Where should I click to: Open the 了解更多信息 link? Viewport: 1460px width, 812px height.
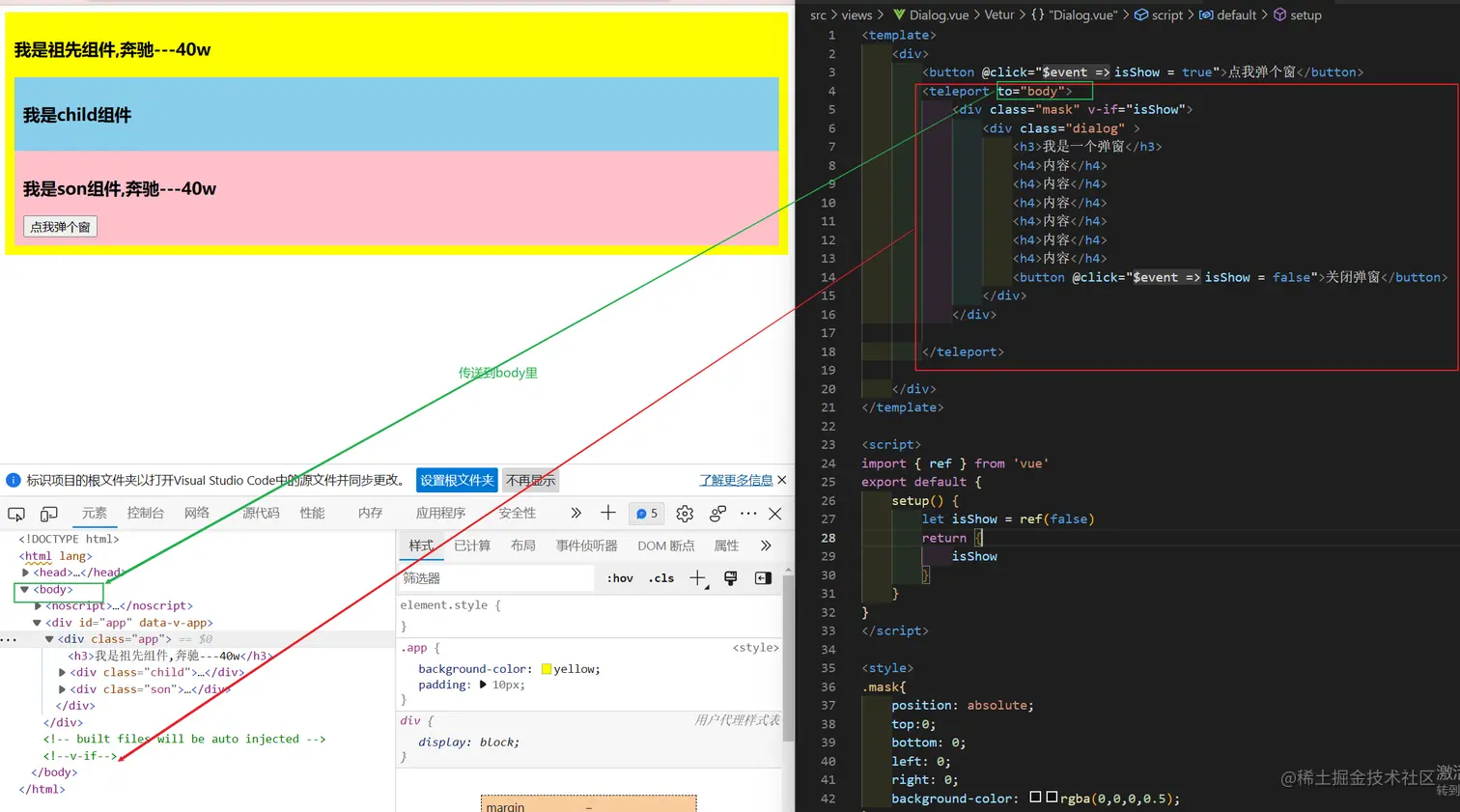736,480
